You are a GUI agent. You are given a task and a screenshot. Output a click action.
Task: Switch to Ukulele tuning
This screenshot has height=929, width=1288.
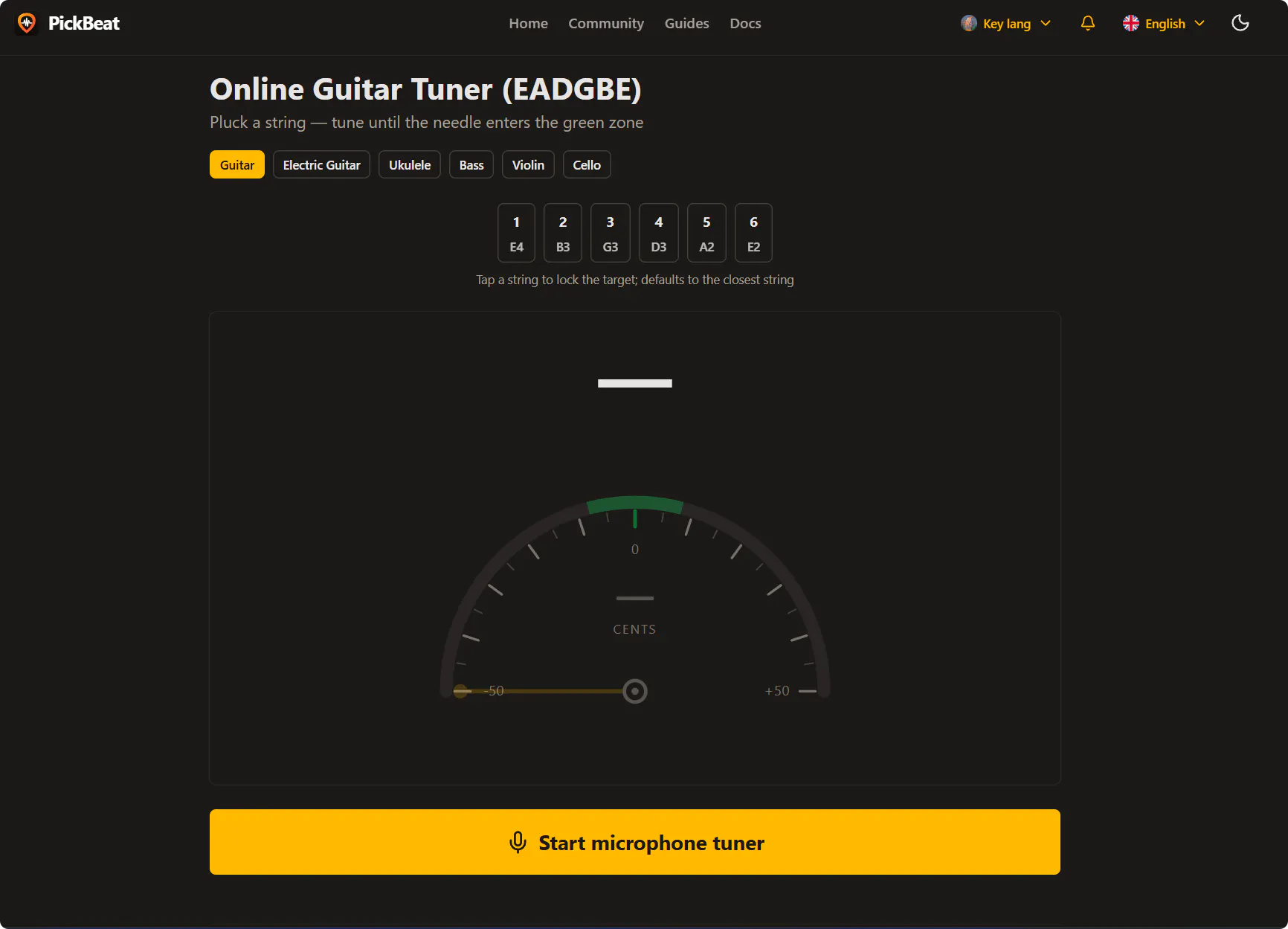[x=410, y=164]
